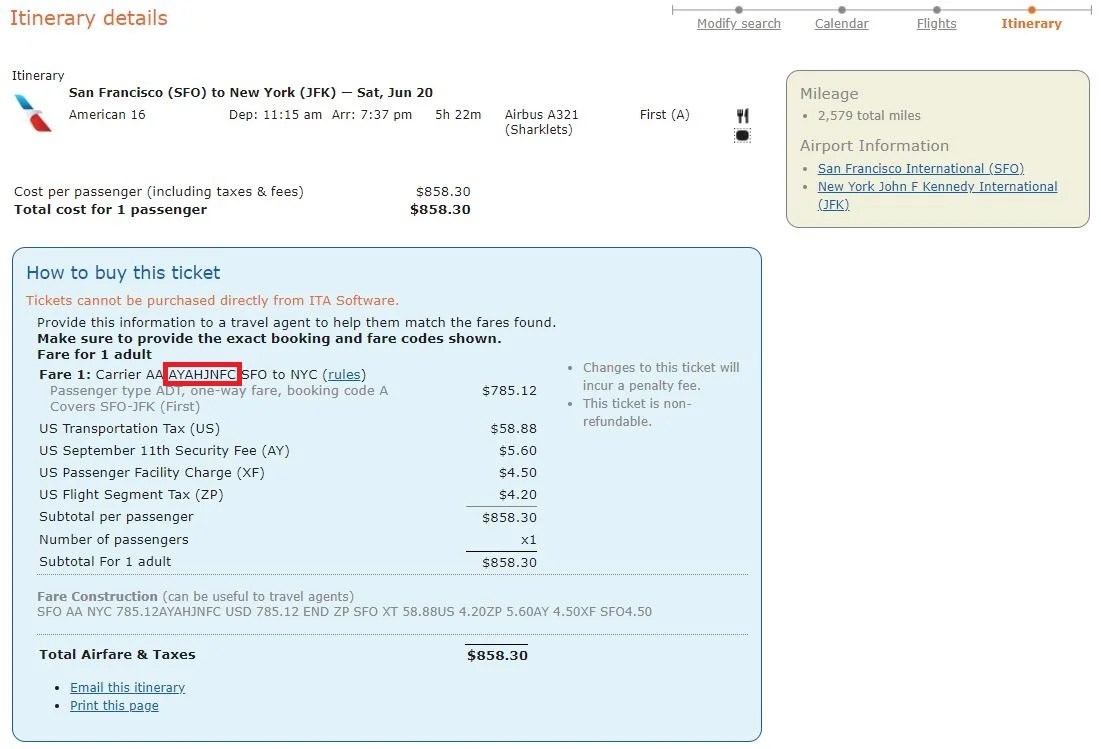1101x749 pixels.
Task: Click Print this page
Action: pyautogui.click(x=114, y=706)
